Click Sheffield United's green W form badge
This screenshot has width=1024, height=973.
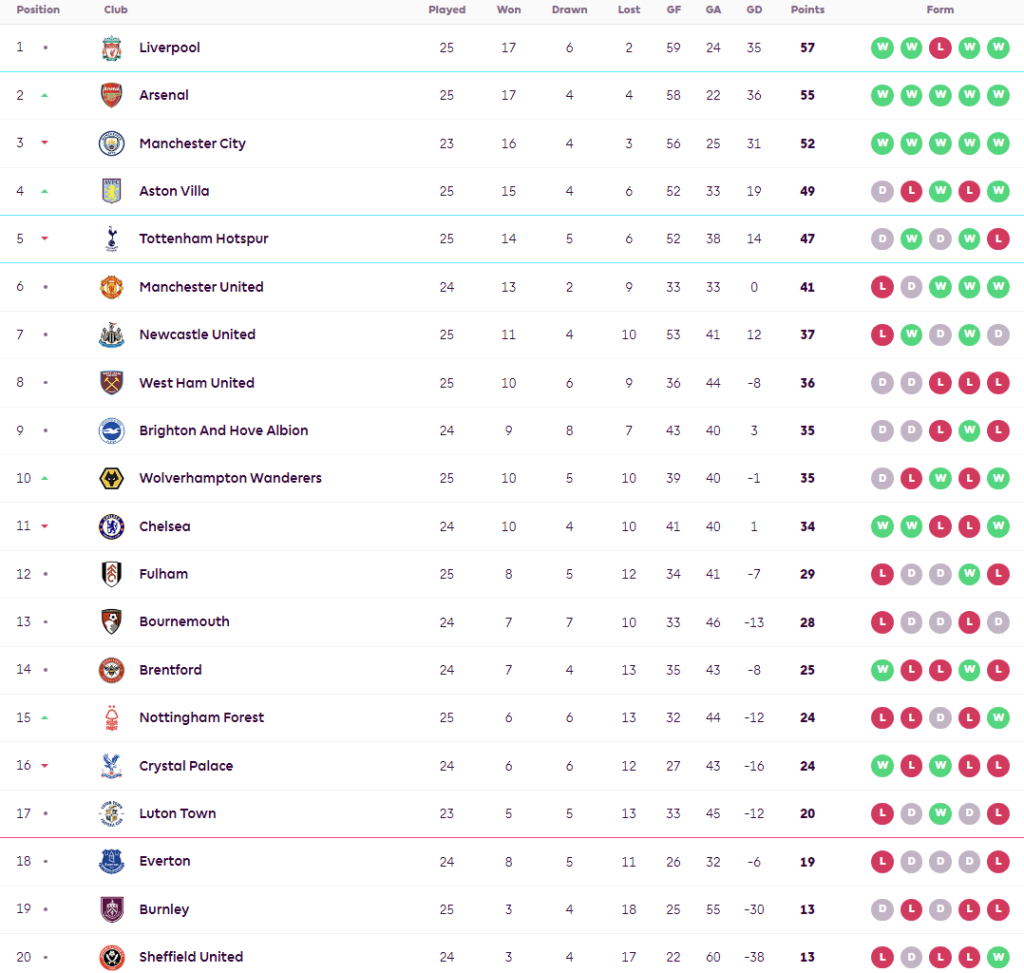(x=998, y=957)
